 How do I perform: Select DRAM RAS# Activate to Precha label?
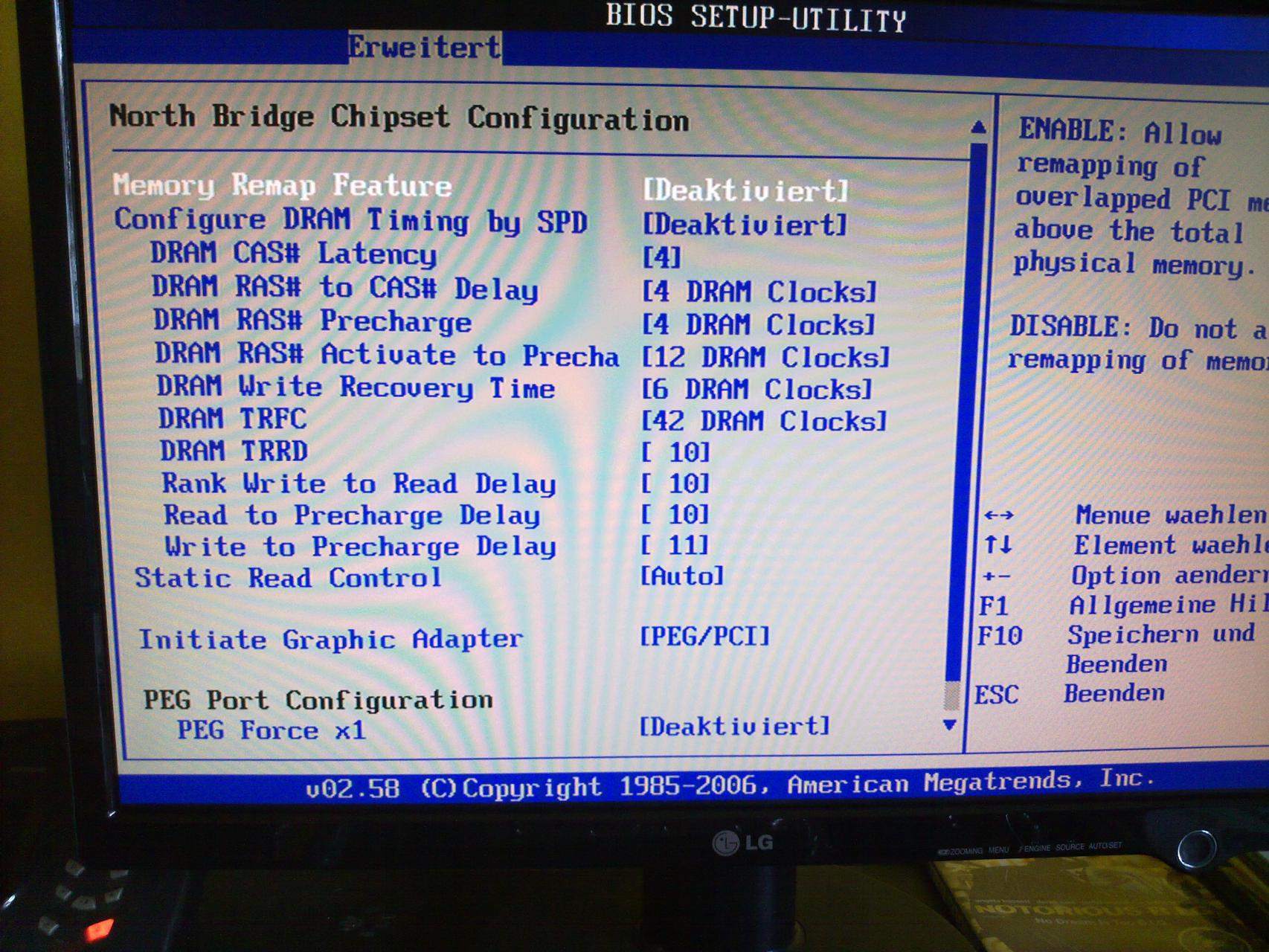(387, 355)
